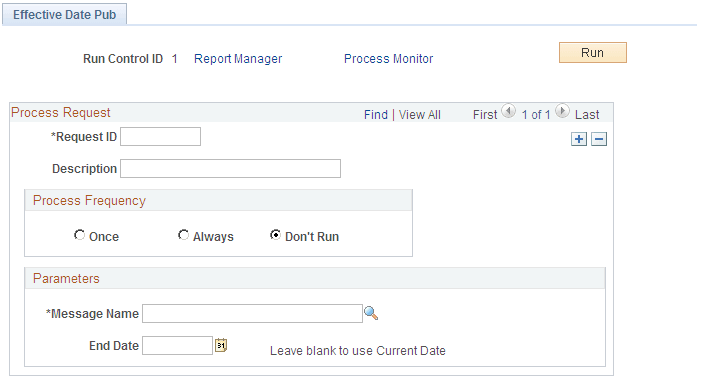Click the delete row minus icon
The width and height of the screenshot is (705, 380).
[599, 139]
